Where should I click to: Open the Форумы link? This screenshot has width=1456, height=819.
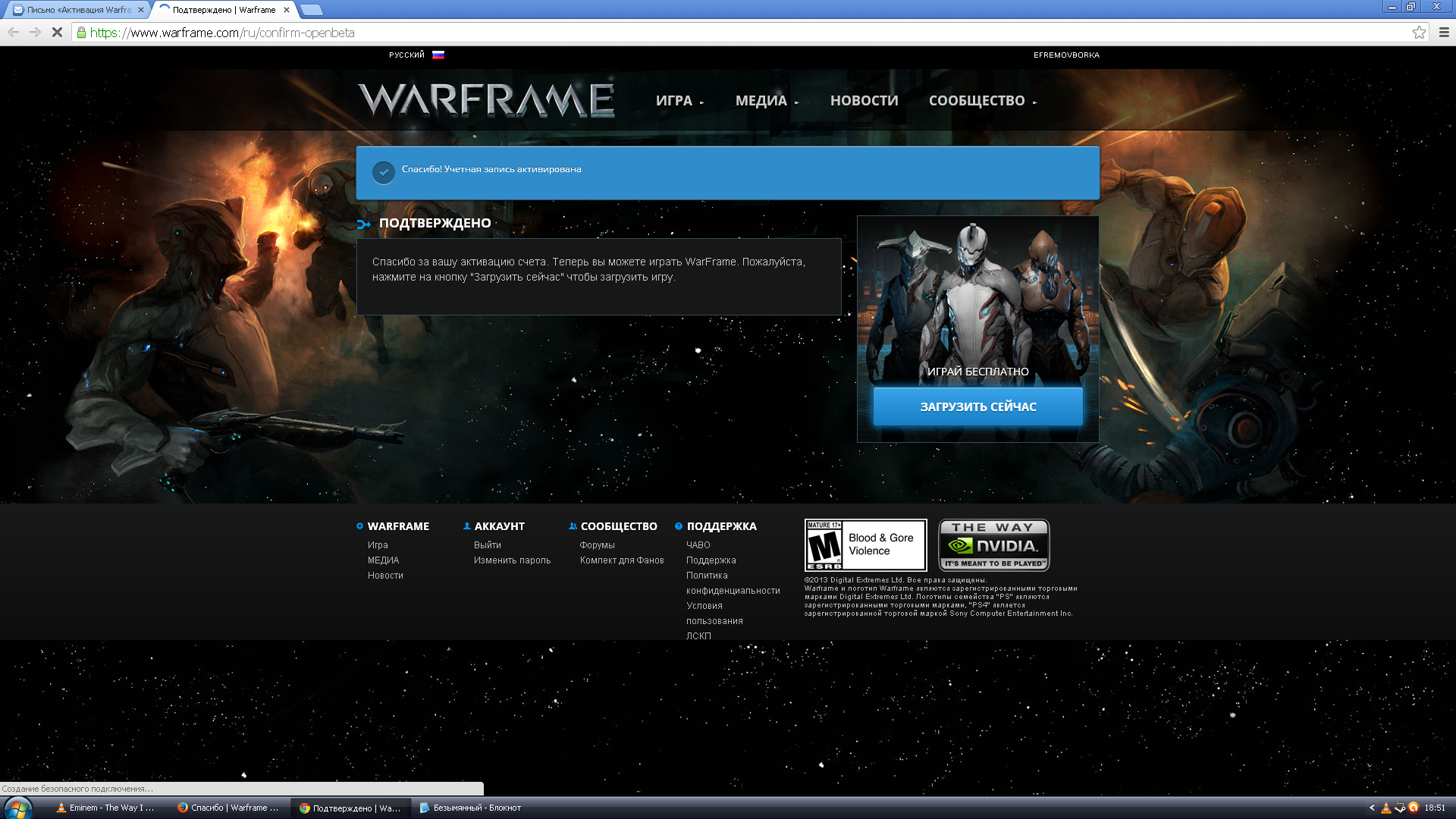(x=598, y=545)
